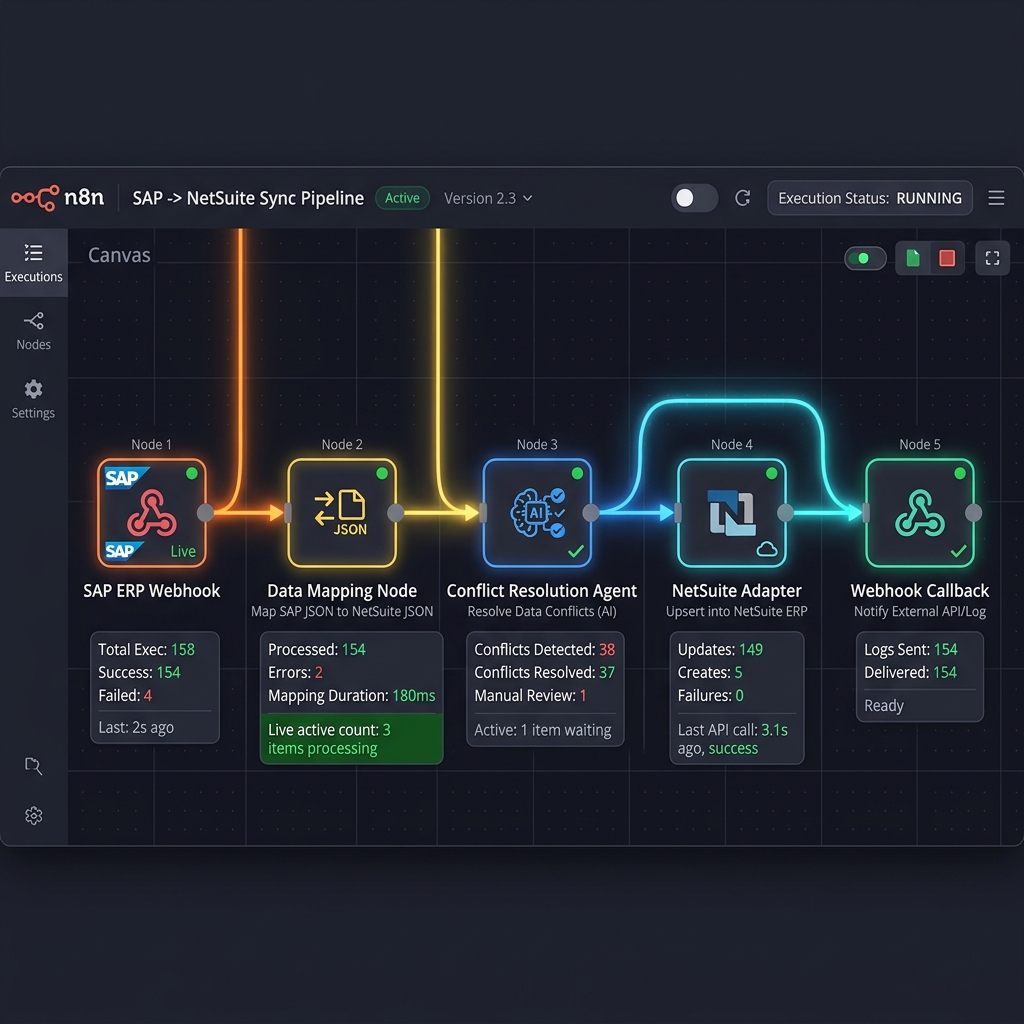Viewport: 1024px width, 1024px height.
Task: Click 'Last API call: 3.1s' entry
Action: coord(733,729)
